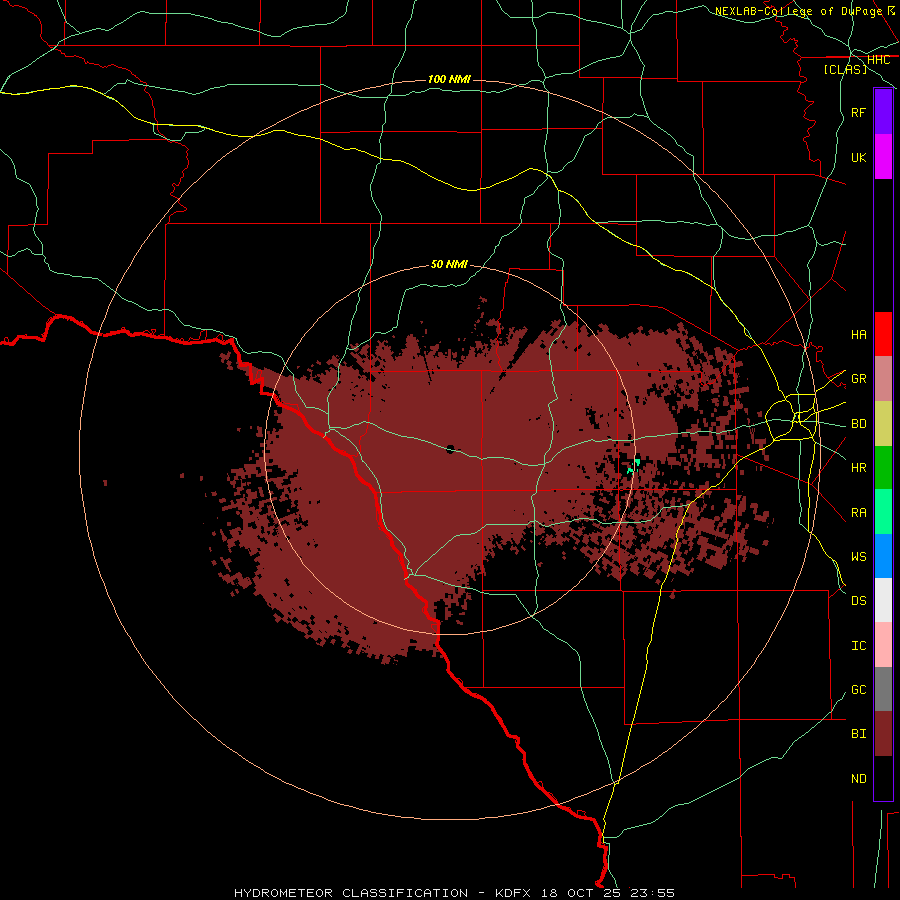Click the GC gray legend swatch

click(x=883, y=689)
